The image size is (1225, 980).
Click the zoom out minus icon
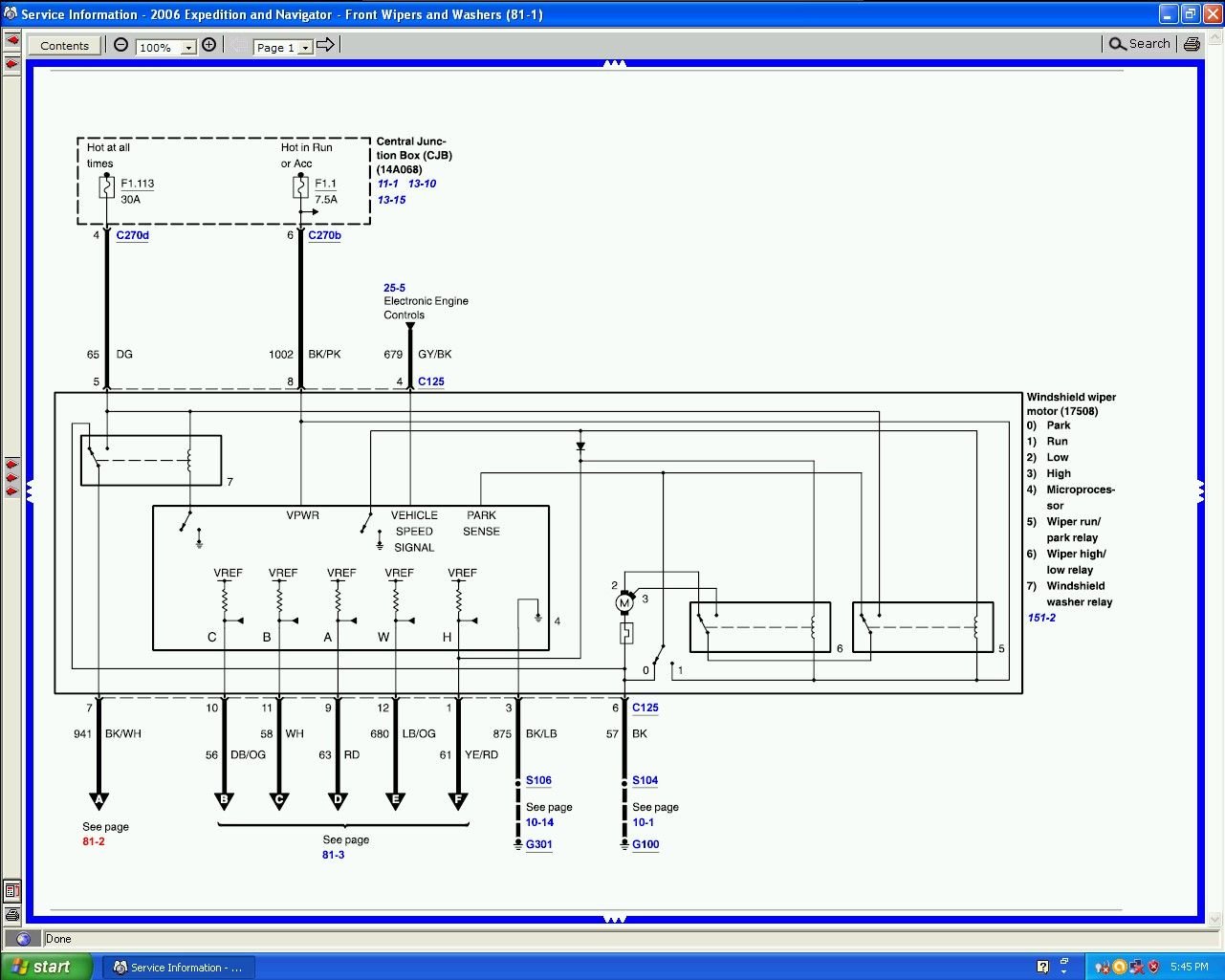(121, 45)
